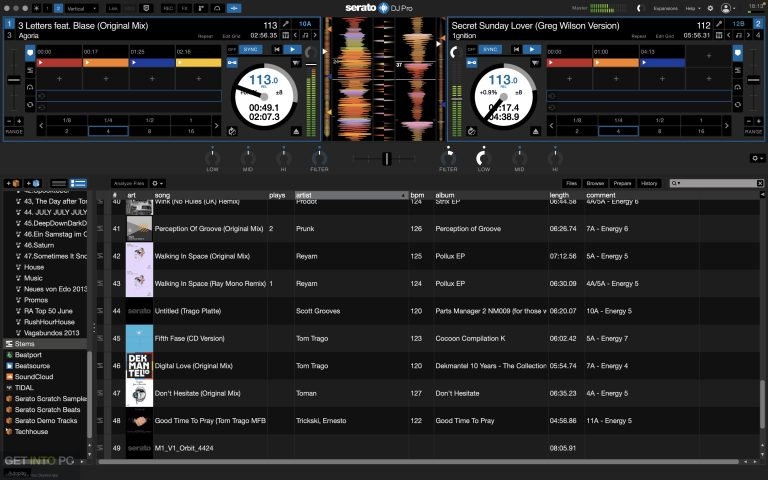Open the Vertical display mode dropdown
Image resolution: width=768 pixels, height=480 pixels.
click(x=81, y=8)
